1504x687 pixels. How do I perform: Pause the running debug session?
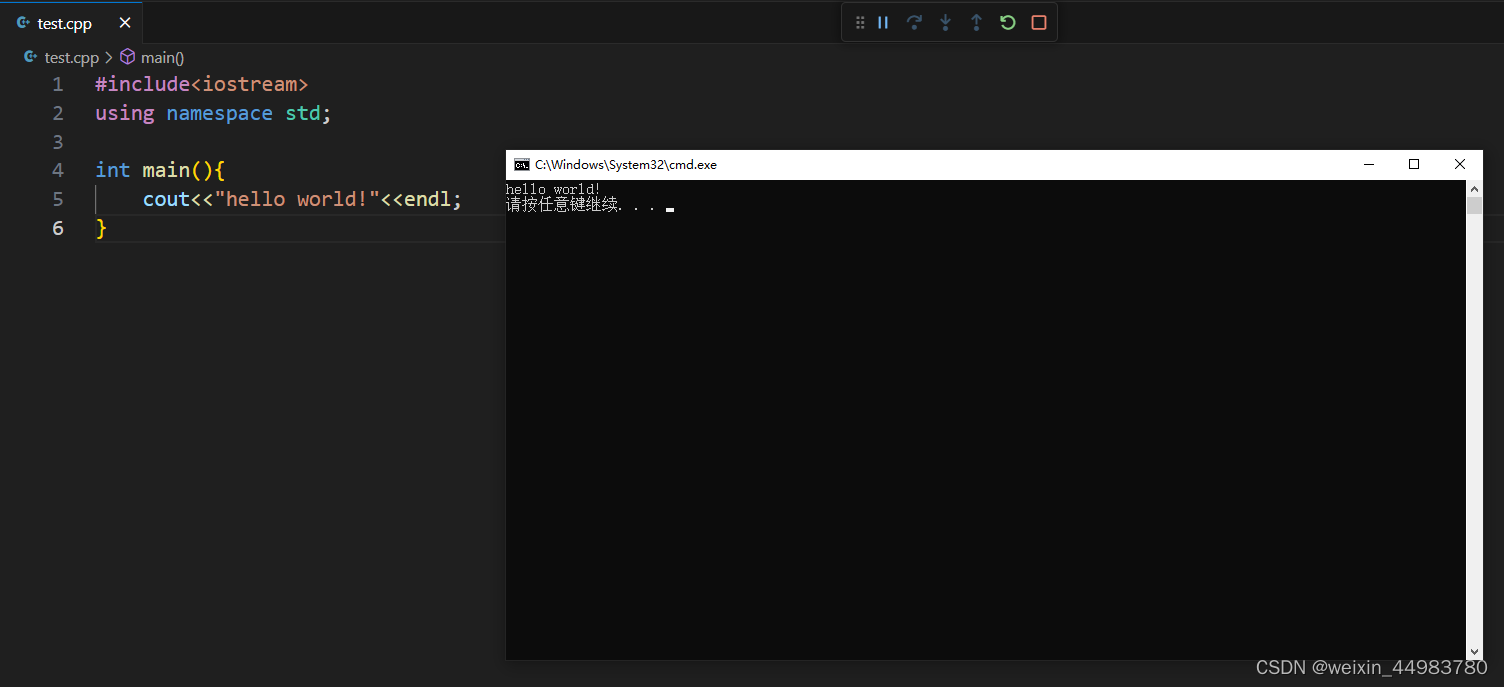click(x=883, y=22)
